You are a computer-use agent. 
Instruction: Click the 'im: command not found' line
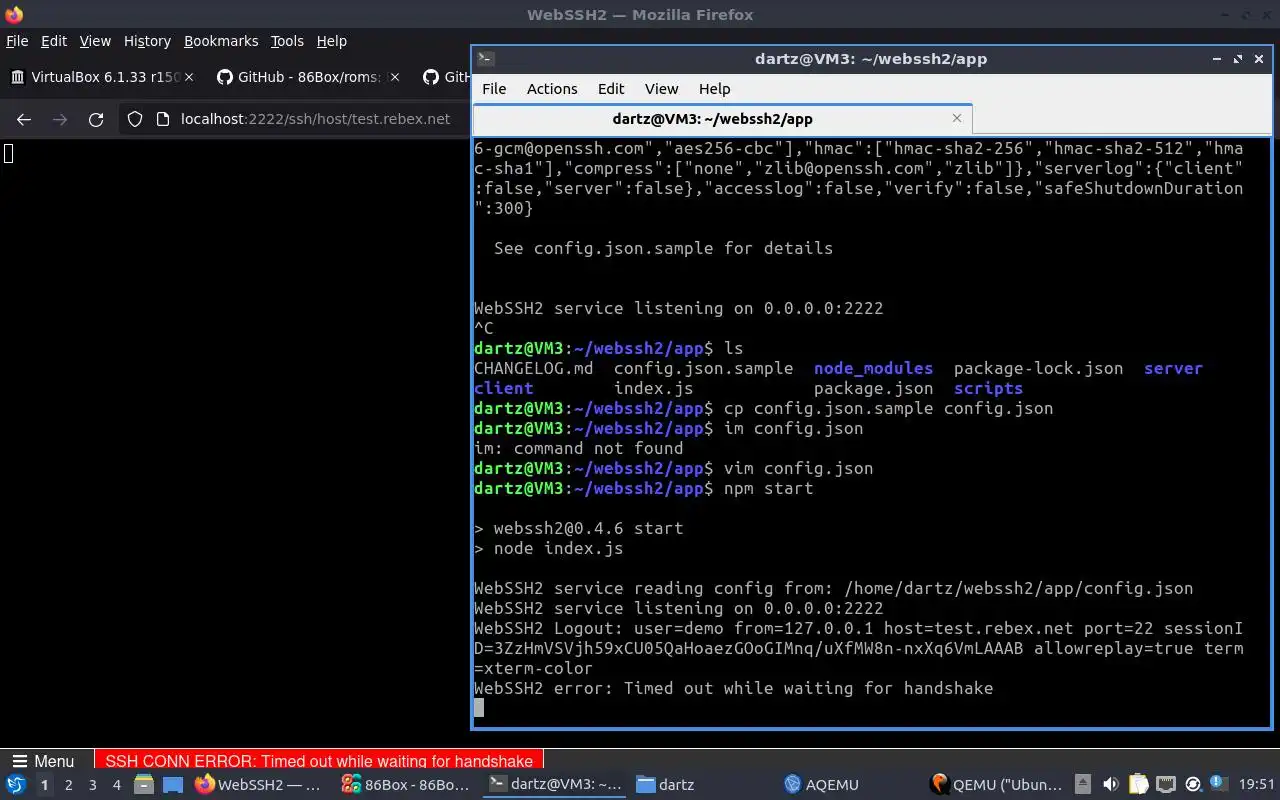point(578,448)
